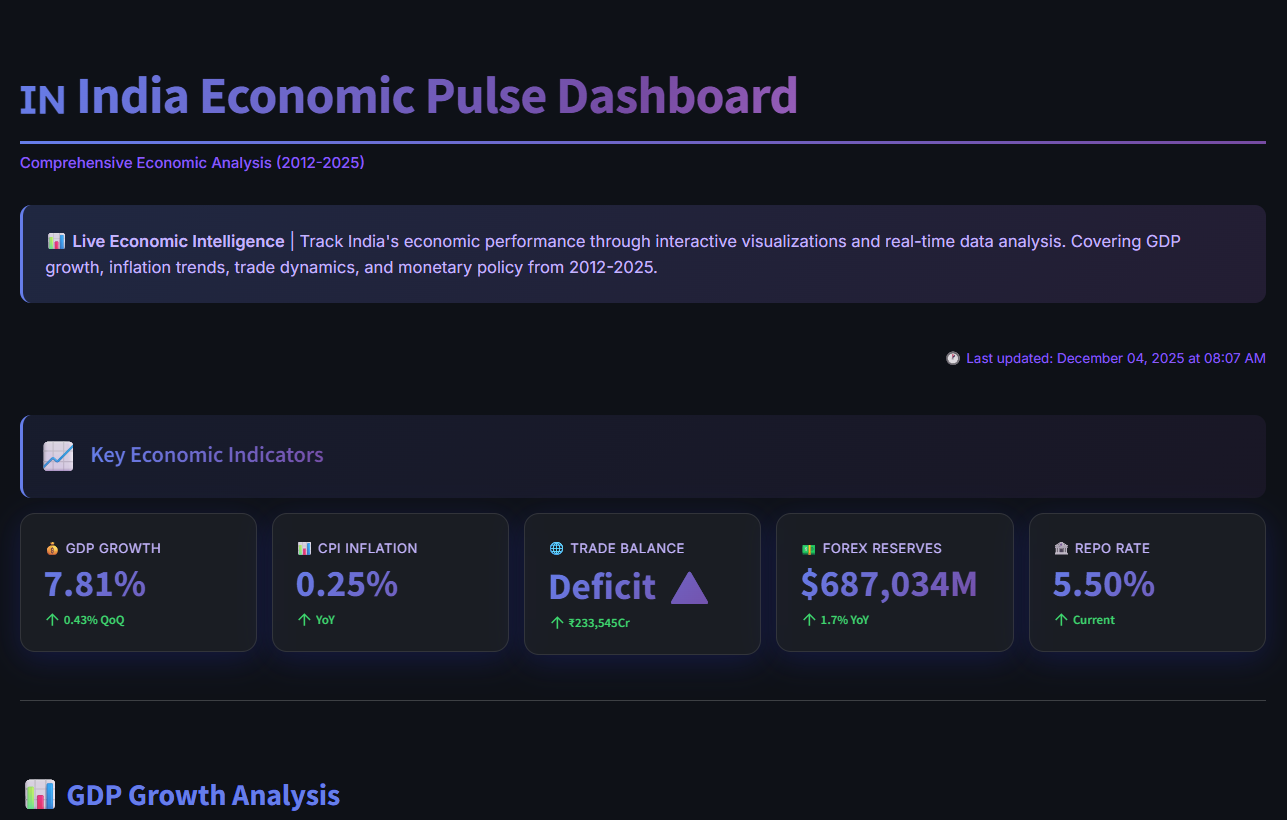The width and height of the screenshot is (1287, 820).
Task: Click the last updated December 04 link
Action: 1114,358
